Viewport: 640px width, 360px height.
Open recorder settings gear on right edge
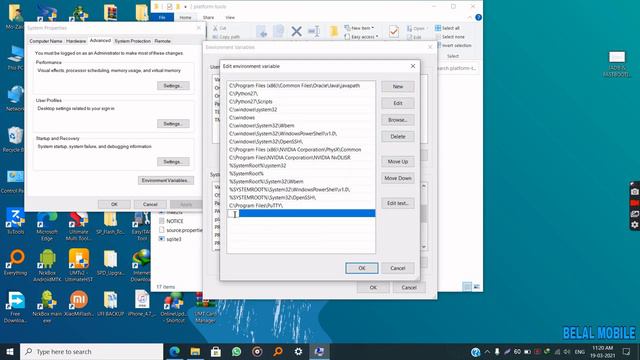pos(634,224)
